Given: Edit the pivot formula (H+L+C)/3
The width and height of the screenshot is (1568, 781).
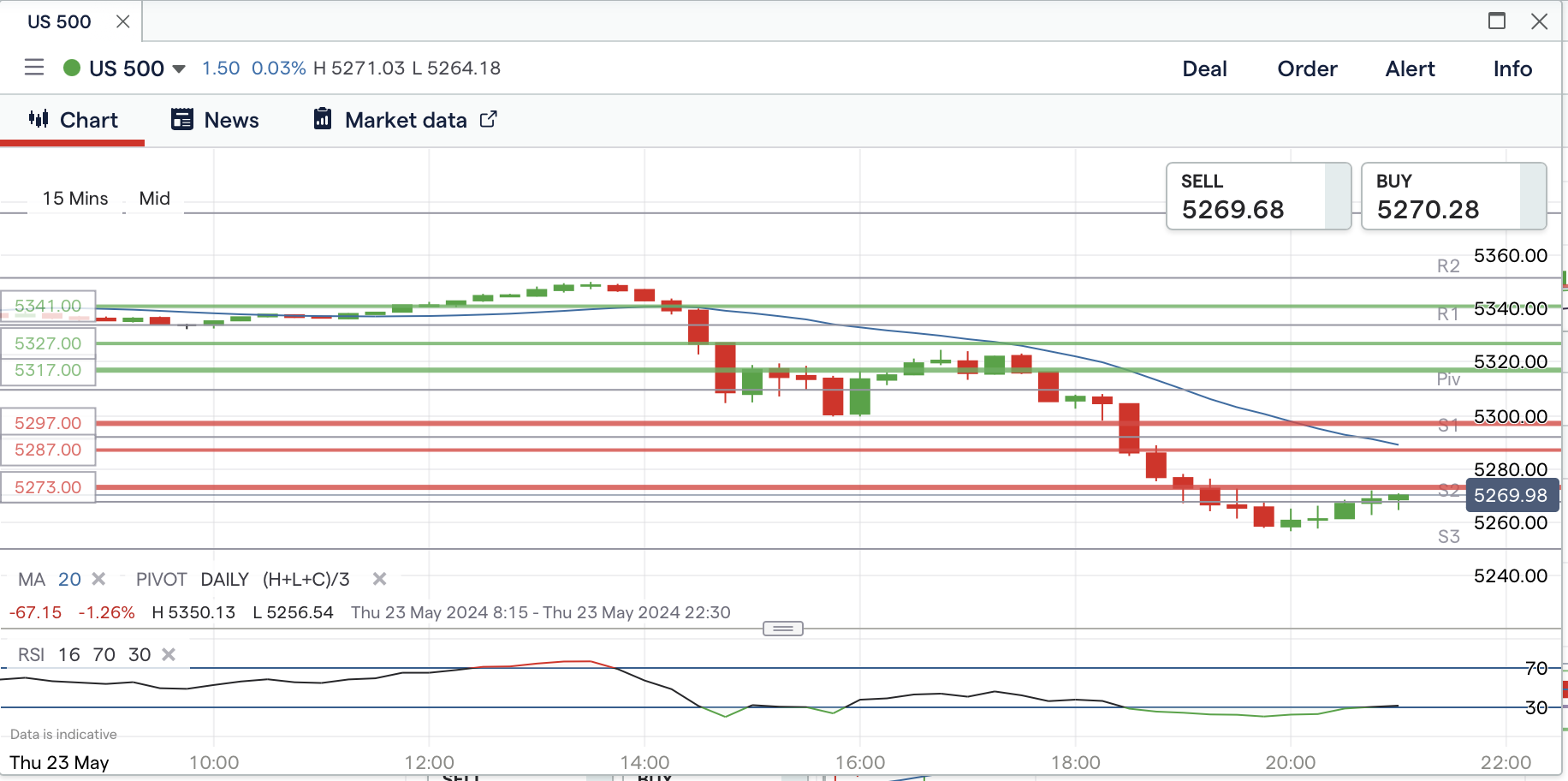Looking at the screenshot, I should (306, 580).
